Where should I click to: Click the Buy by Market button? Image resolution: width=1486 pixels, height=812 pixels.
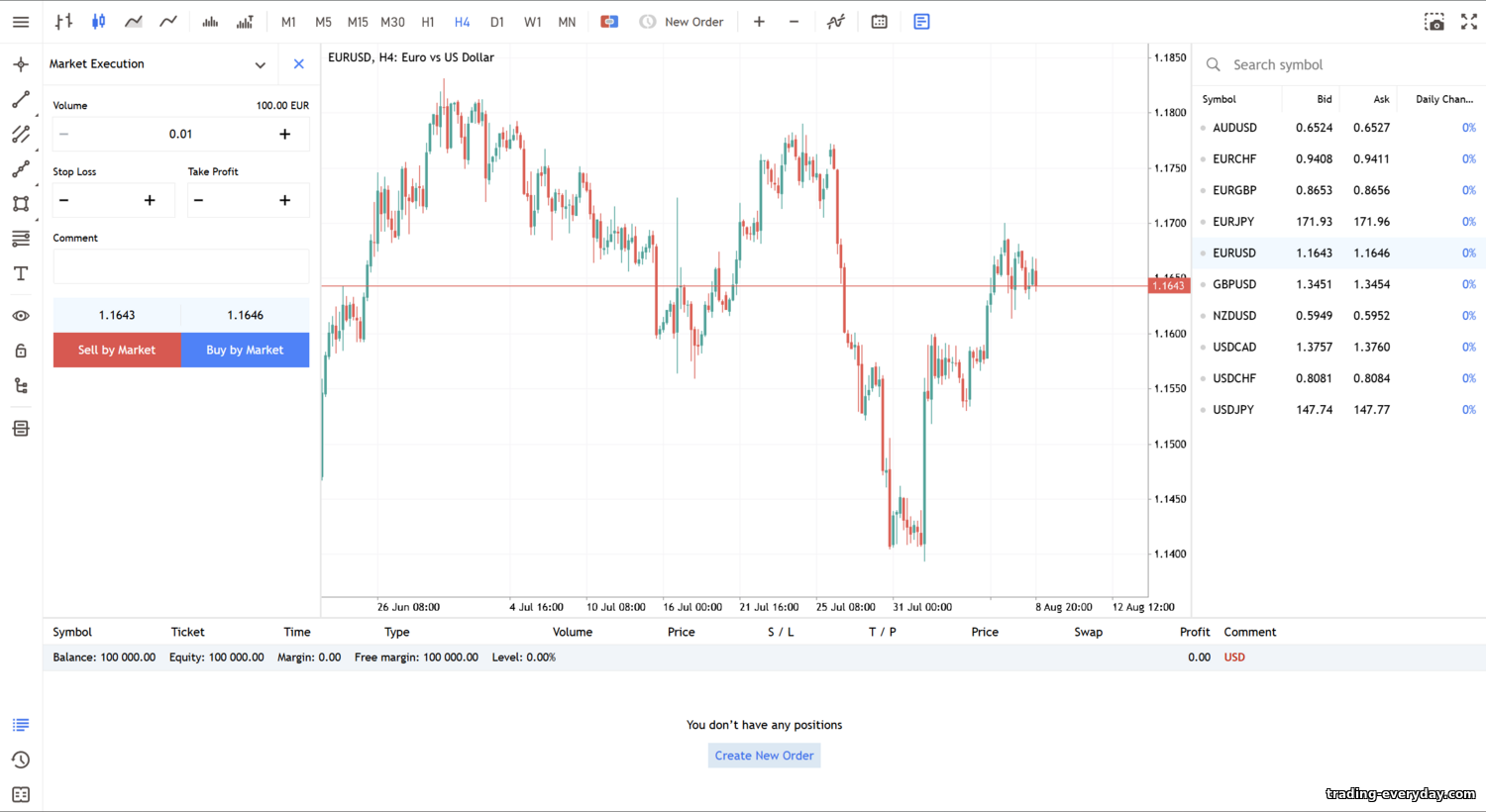[245, 351]
